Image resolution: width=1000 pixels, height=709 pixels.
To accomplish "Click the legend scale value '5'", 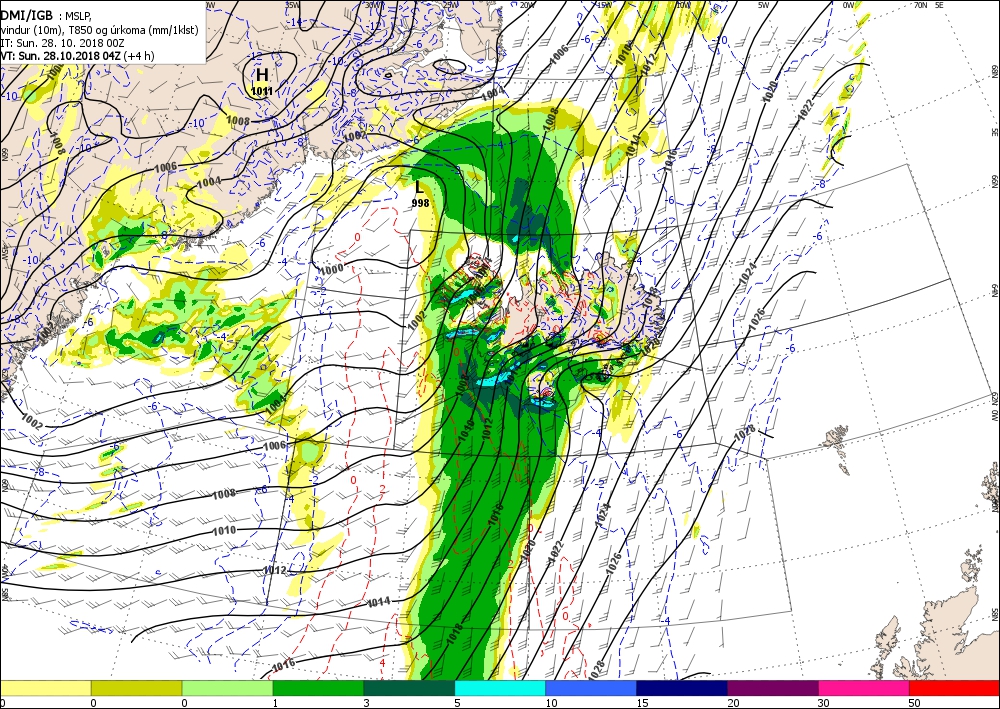I will [457, 703].
